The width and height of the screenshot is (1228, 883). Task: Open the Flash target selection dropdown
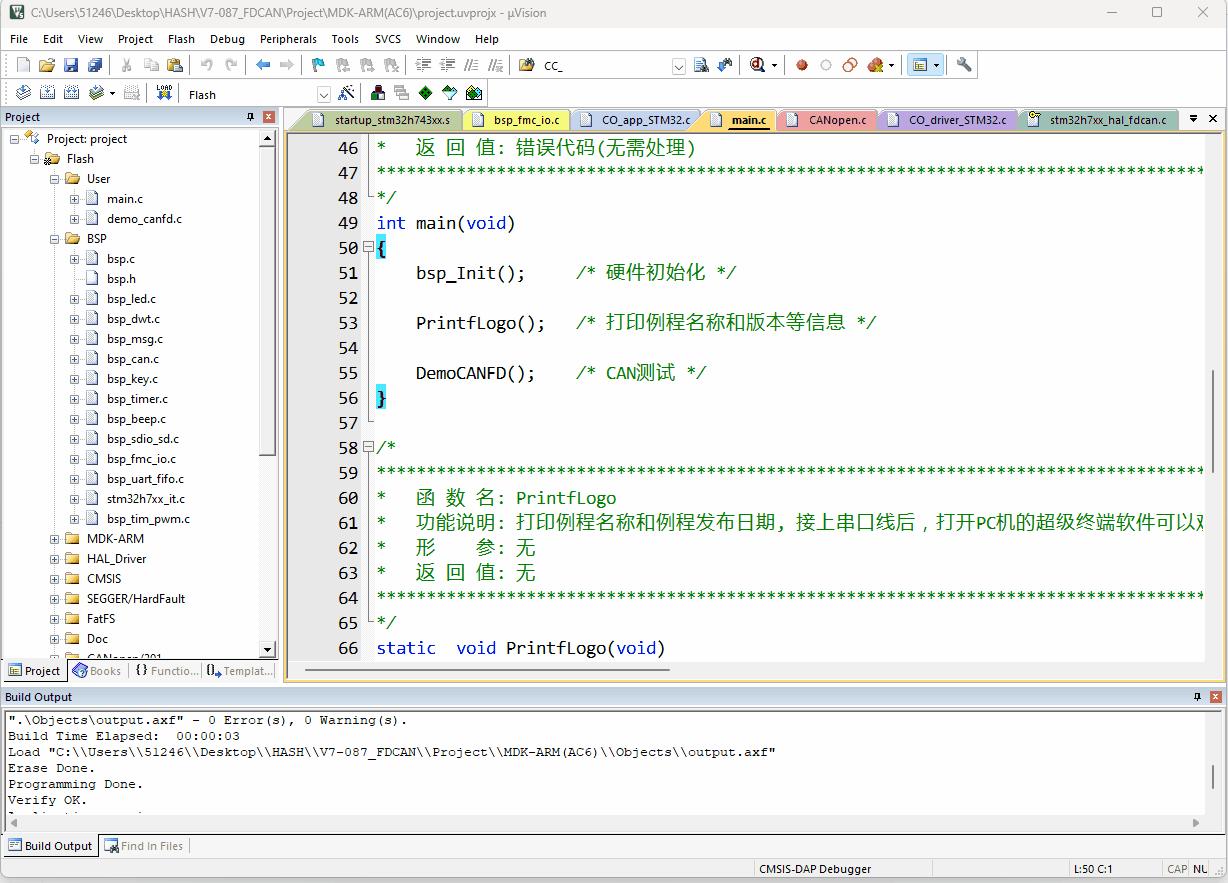323,94
